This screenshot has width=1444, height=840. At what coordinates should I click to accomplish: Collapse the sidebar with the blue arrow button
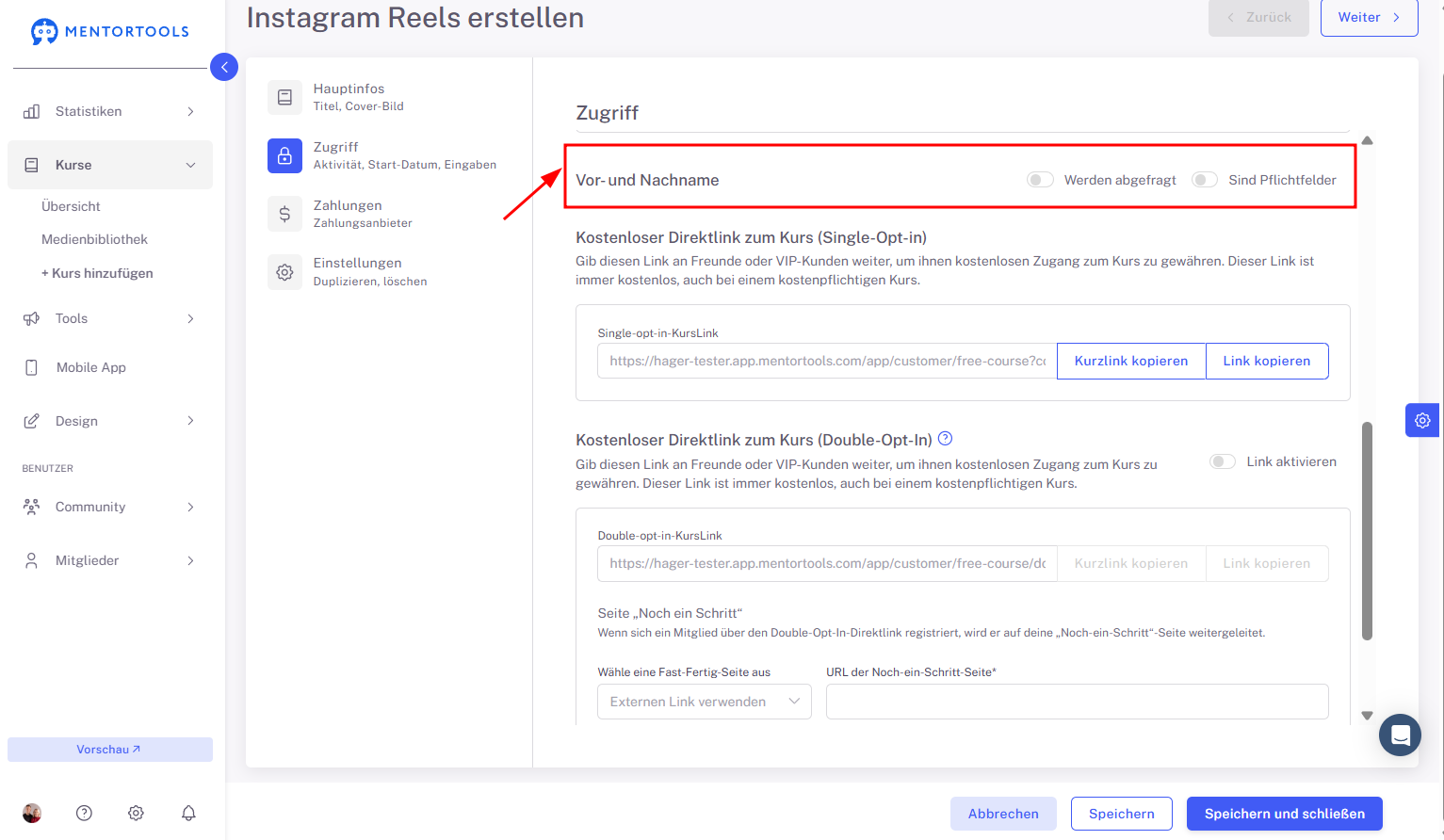[x=224, y=67]
